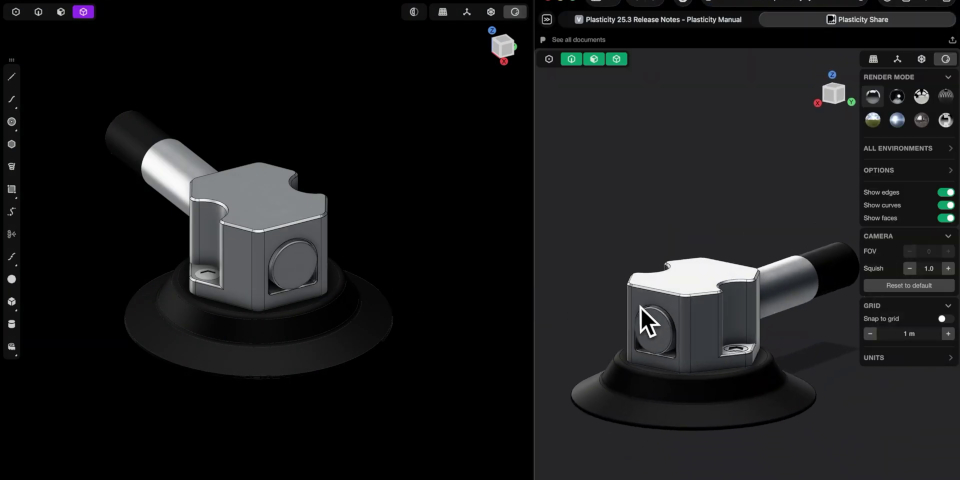Image resolution: width=960 pixels, height=480 pixels.
Task: Increase the Squish value with plus button
Action: coord(948,268)
